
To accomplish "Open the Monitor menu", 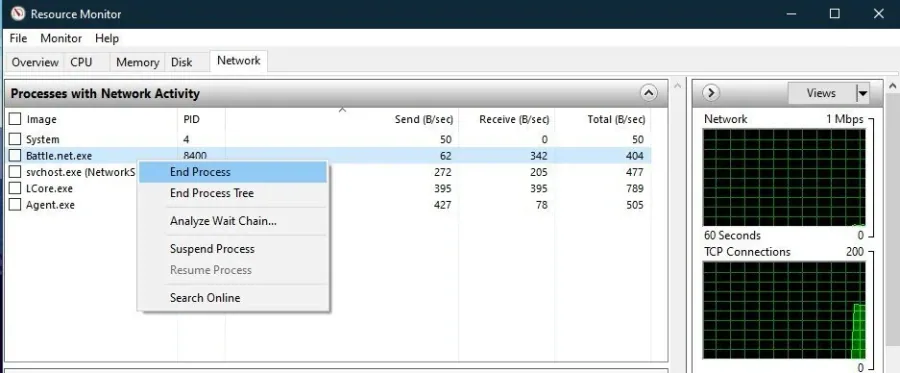I will (61, 38).
